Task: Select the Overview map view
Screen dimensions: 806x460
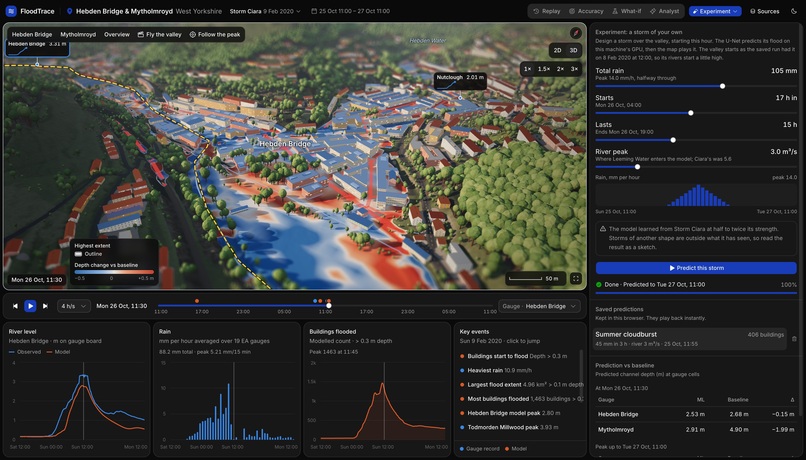Action: [x=117, y=34]
